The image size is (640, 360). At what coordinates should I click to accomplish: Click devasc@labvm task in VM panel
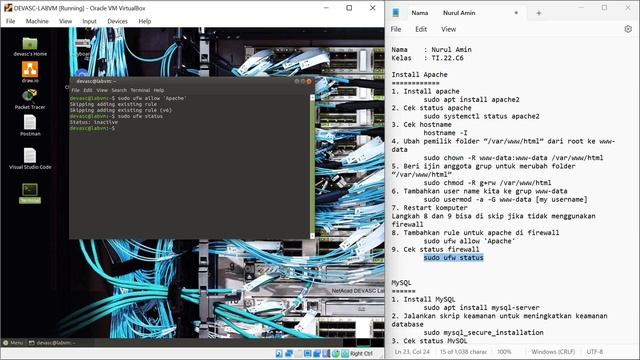click(52, 343)
